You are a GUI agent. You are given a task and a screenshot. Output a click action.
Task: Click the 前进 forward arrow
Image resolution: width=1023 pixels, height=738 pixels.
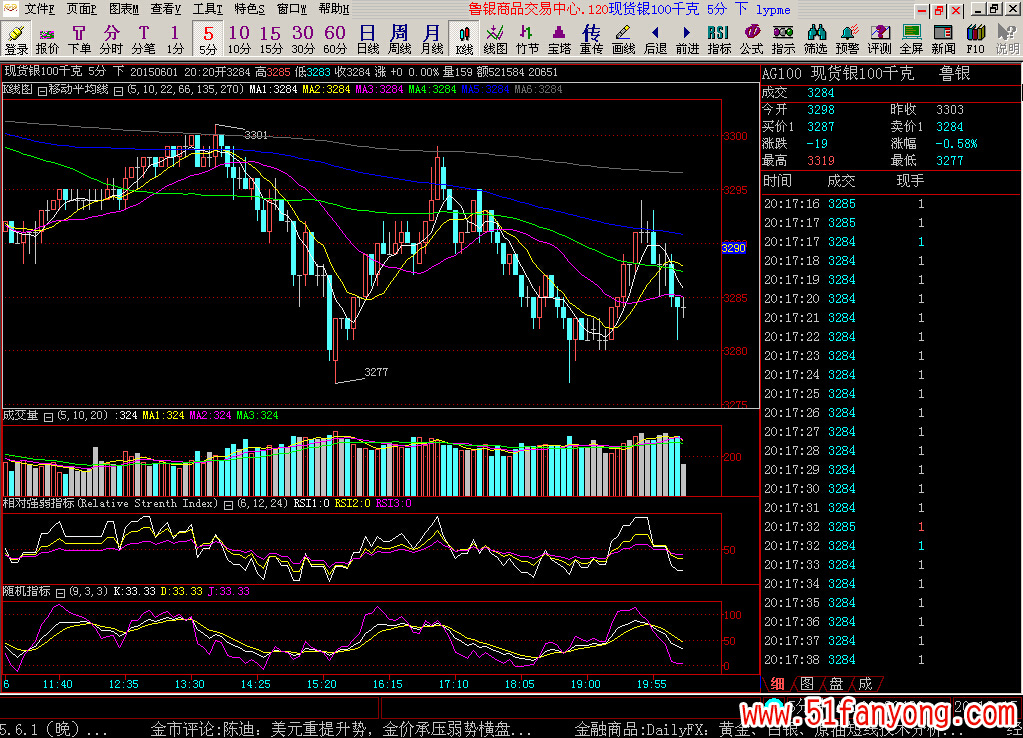click(x=687, y=39)
